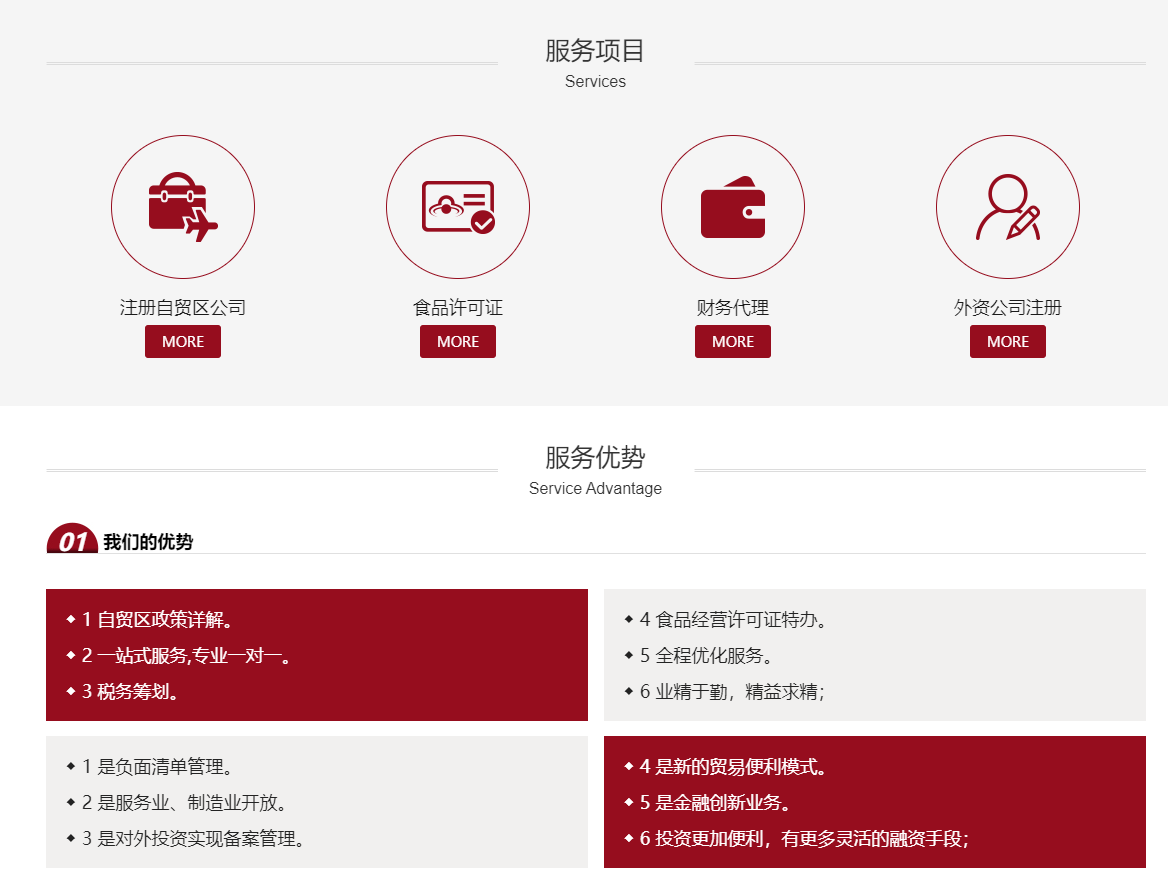Select the wallet icon for 财务代理
Viewport: 1168px width, 884px height.
point(733,207)
